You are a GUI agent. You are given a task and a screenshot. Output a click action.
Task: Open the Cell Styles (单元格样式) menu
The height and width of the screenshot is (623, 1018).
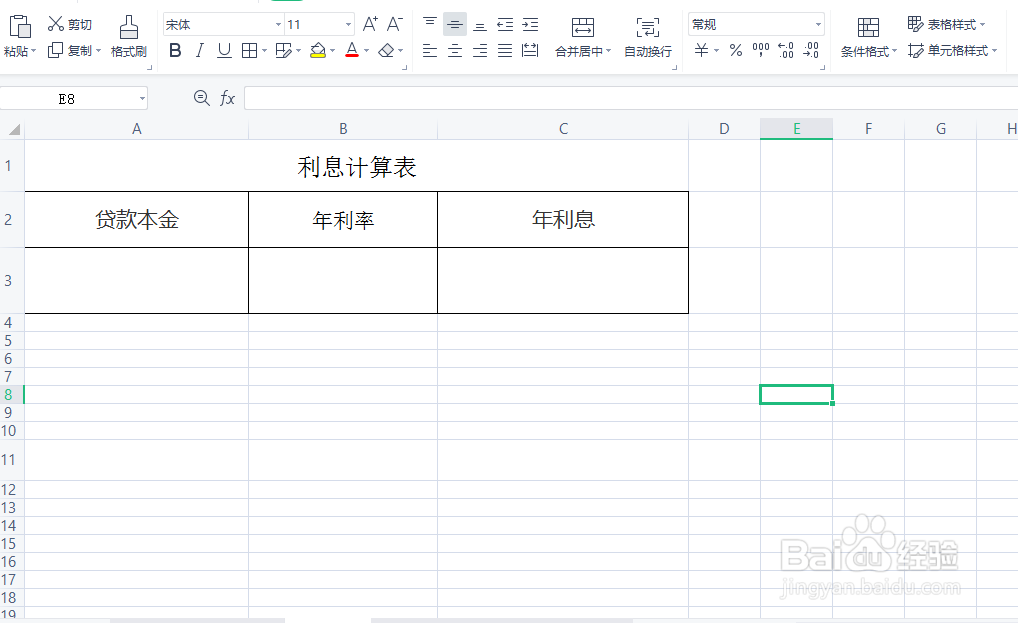pos(951,50)
